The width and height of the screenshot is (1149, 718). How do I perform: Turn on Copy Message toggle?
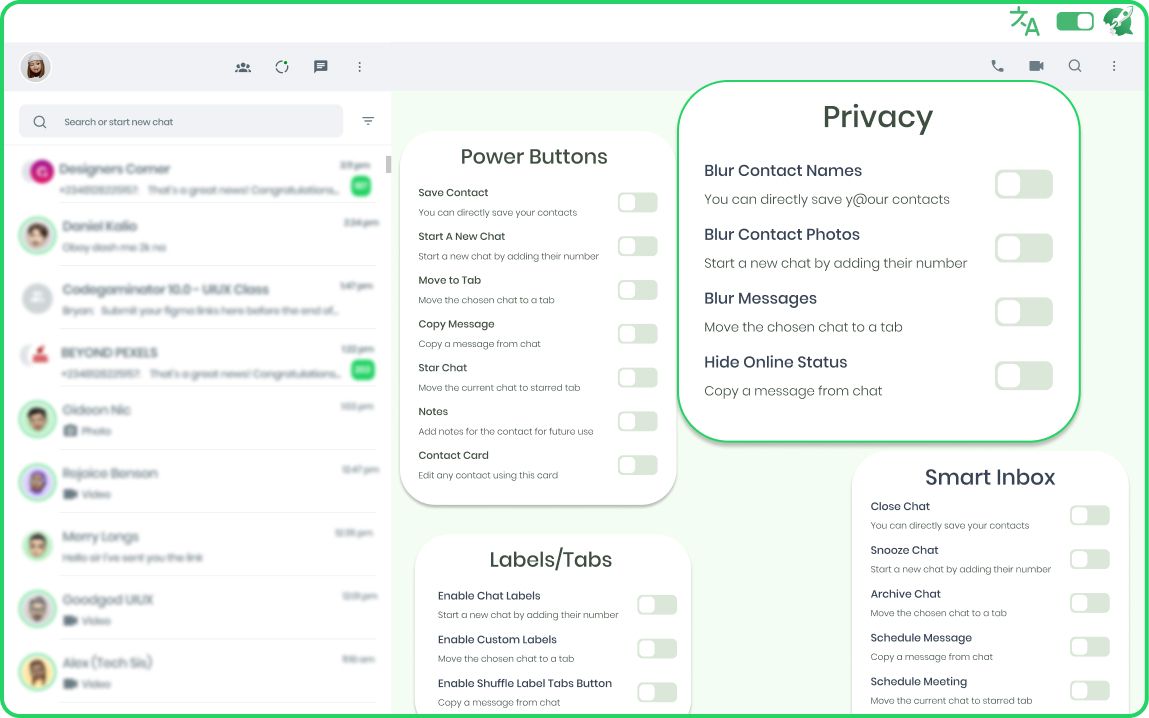pyautogui.click(x=638, y=334)
